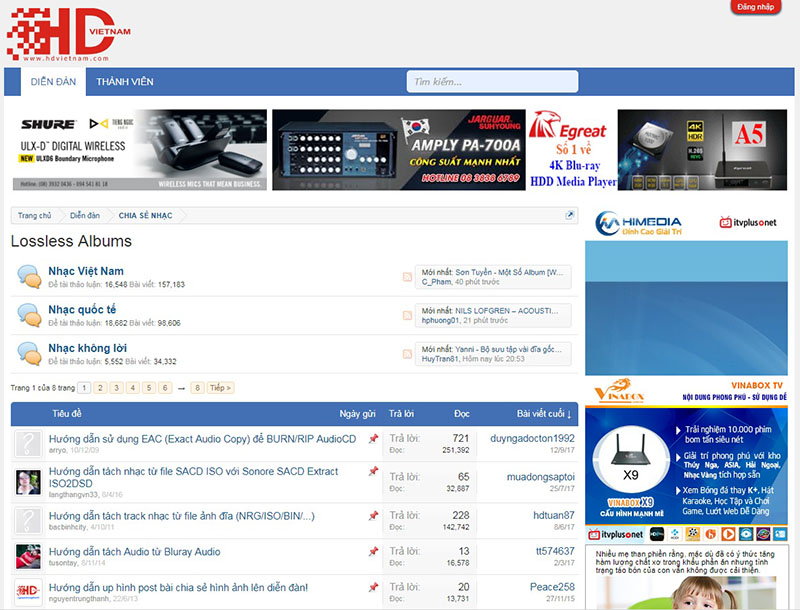Sort threads by Ngày gửi column
800x610 pixels.
coord(357,413)
